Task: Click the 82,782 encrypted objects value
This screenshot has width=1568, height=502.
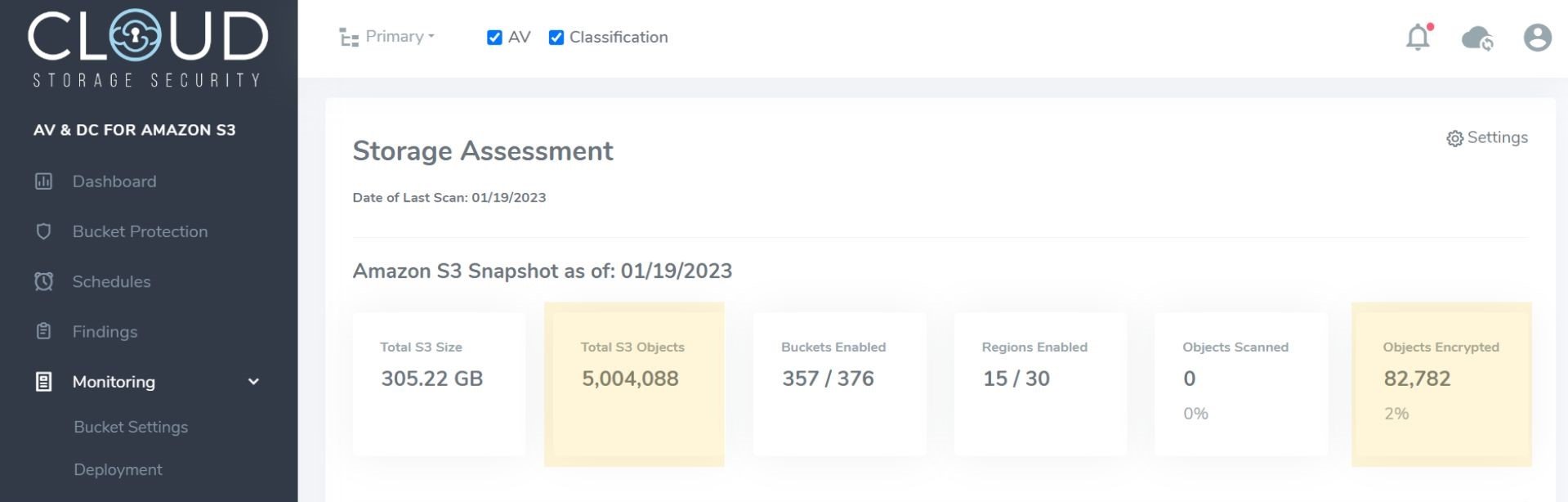Action: tap(1417, 379)
